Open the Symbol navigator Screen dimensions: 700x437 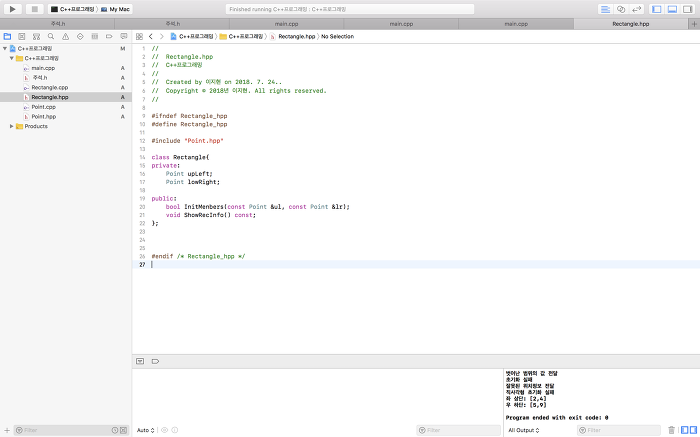pyautogui.click(x=36, y=37)
